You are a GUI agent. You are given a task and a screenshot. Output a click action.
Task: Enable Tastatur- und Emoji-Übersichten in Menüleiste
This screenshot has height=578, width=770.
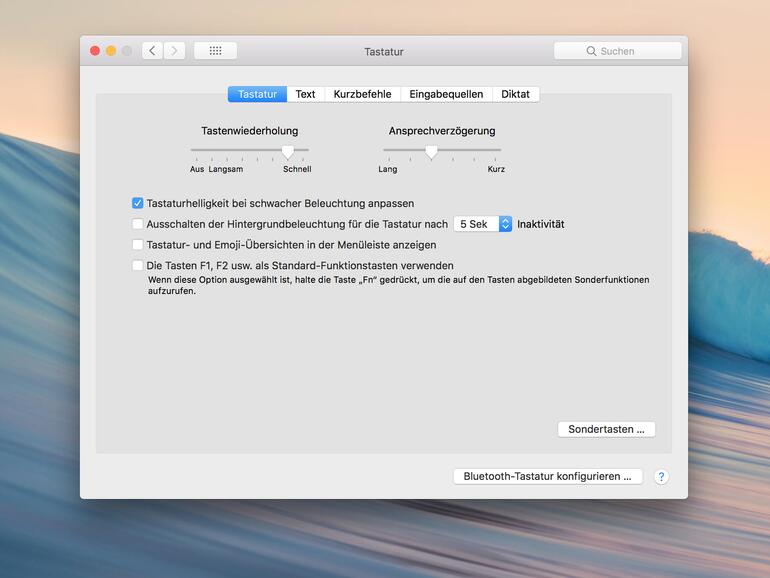(138, 245)
